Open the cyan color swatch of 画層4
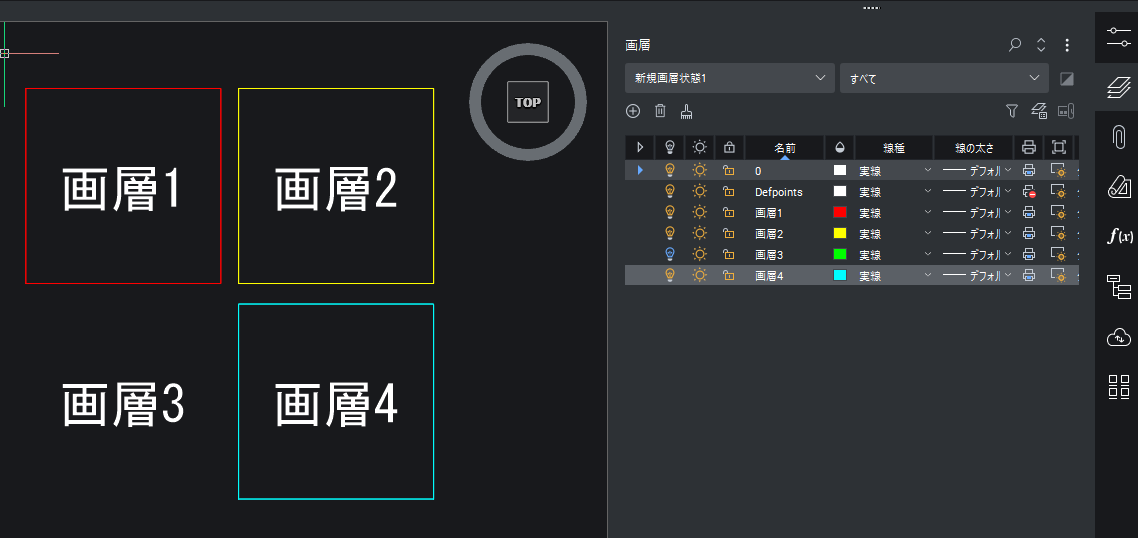1138x538 pixels. [840, 276]
